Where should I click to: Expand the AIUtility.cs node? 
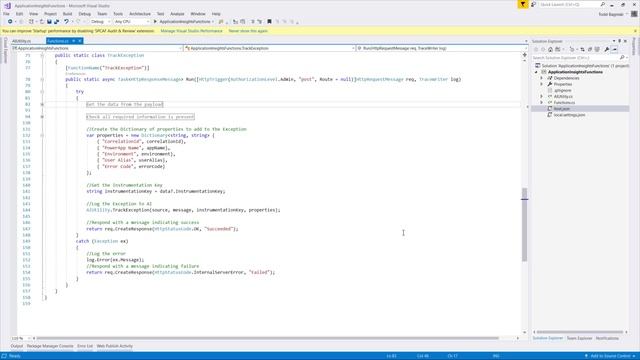coord(542,97)
